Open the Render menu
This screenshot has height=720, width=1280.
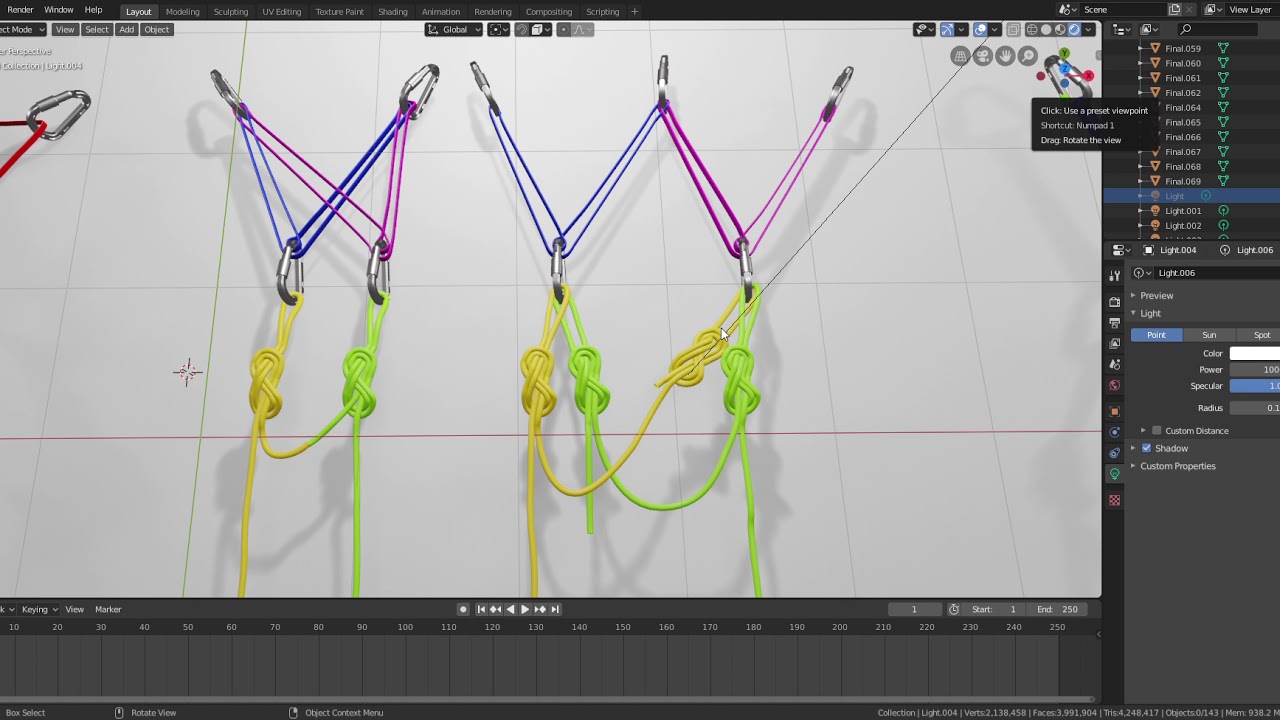pyautogui.click(x=20, y=10)
